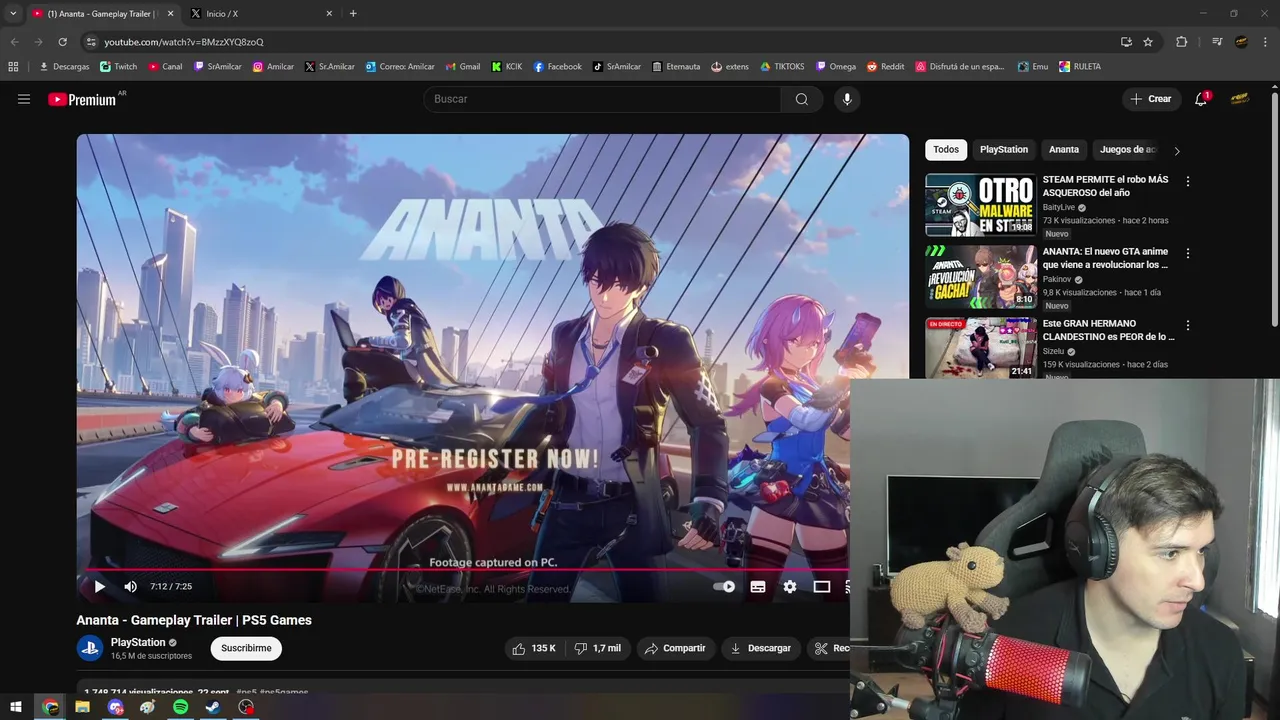Open the Descargas bookmark

[x=64, y=67]
